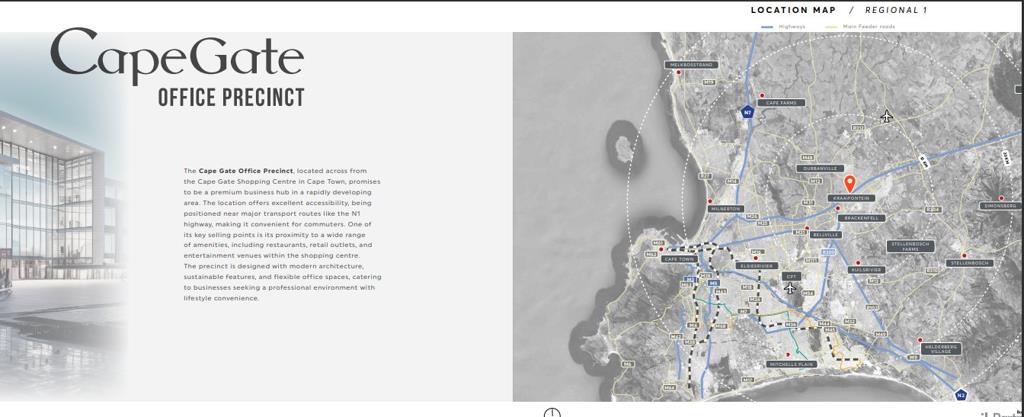
Task: Click the red dot marker at Stellenbosch
Action: coord(964,255)
